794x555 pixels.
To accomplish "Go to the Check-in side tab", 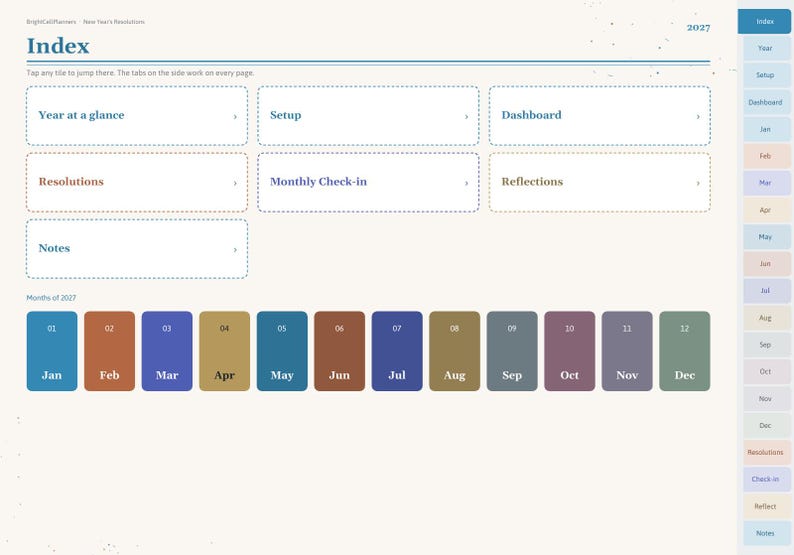I will point(767,479).
